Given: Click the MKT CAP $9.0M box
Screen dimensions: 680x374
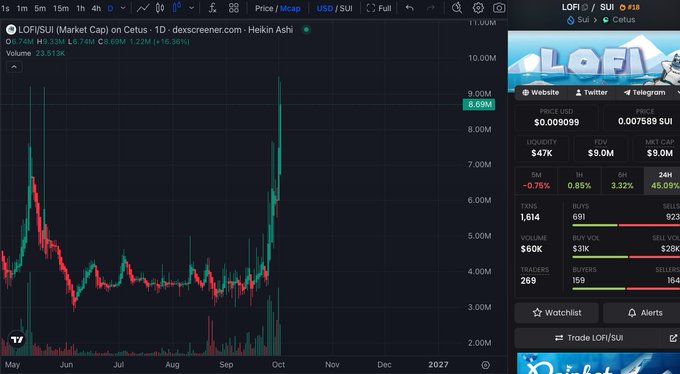Looking at the screenshot, I should [x=657, y=148].
